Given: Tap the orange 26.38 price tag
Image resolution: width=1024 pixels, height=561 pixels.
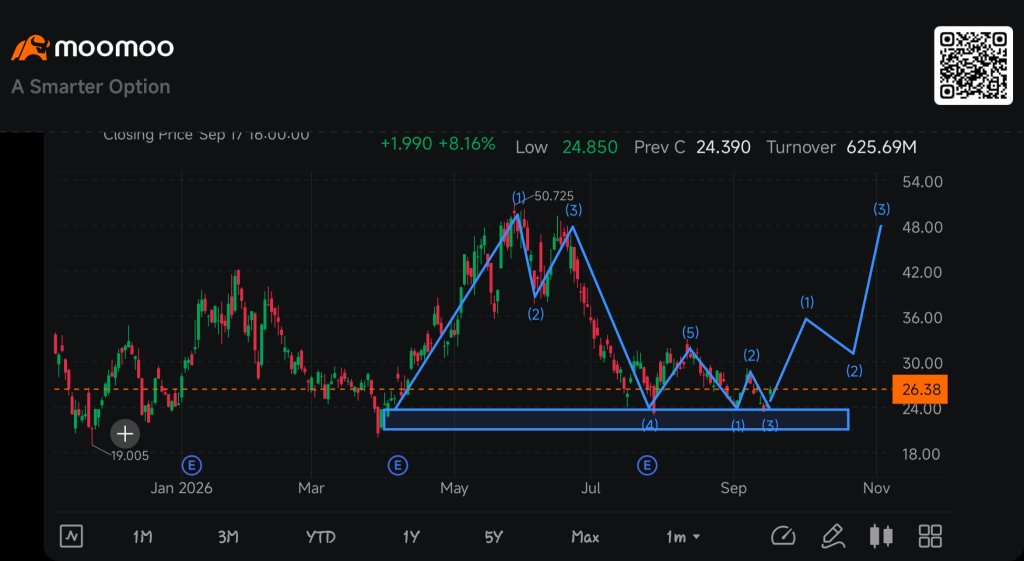Looking at the screenshot, I should [920, 390].
